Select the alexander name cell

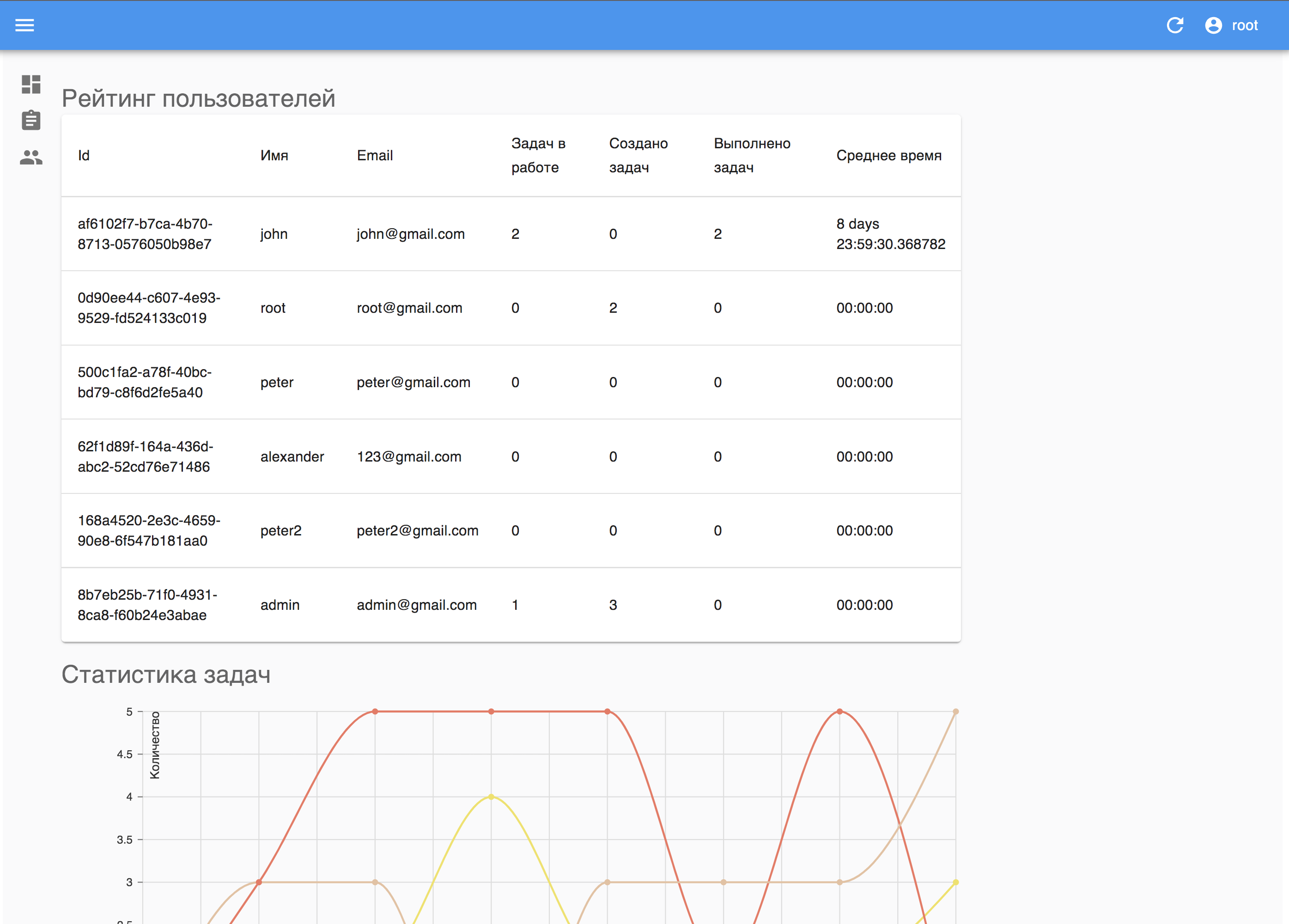[292, 457]
